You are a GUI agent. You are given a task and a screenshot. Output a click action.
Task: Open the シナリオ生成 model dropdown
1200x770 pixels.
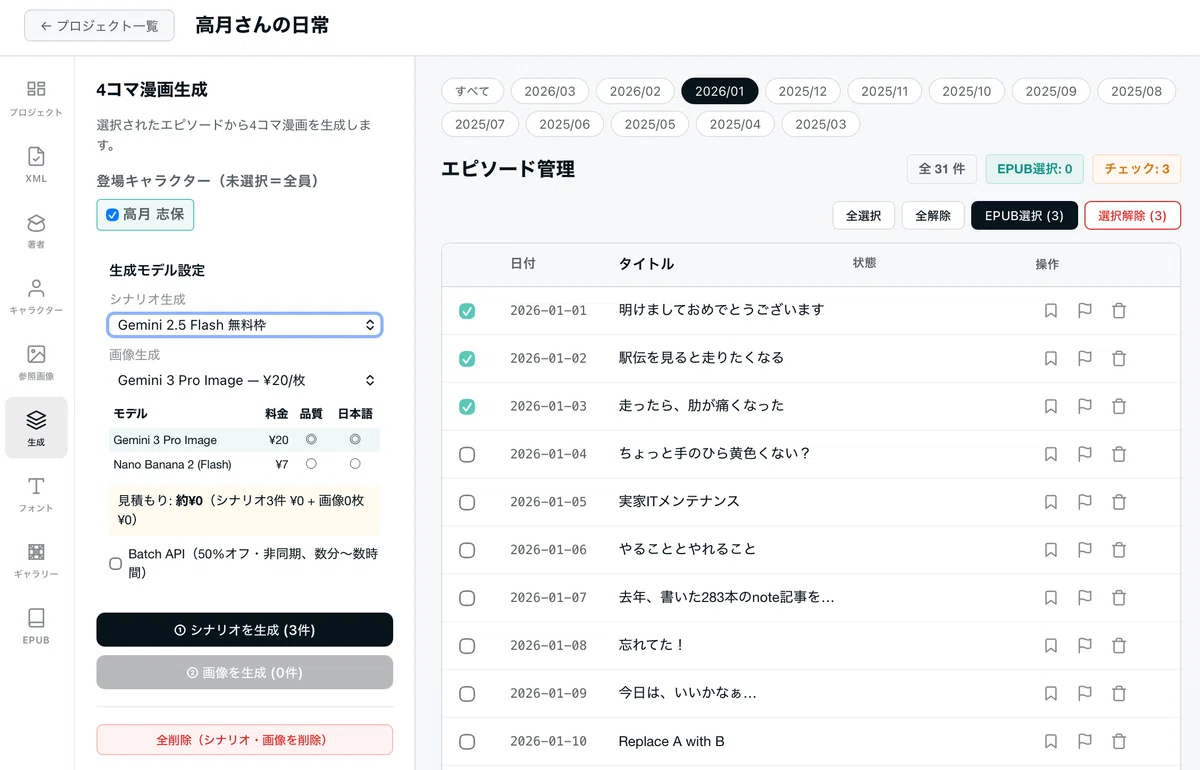point(245,325)
